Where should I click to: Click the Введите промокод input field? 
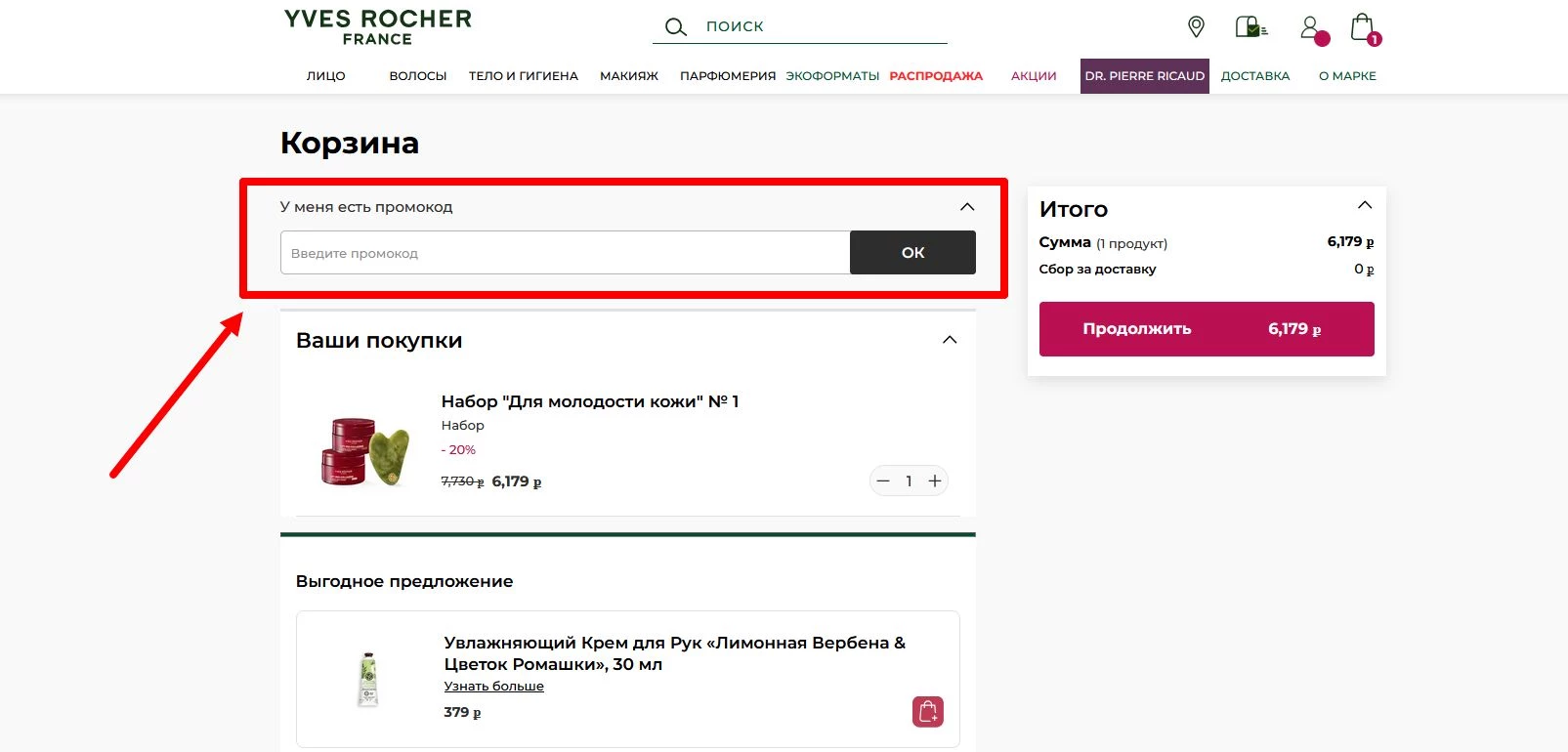[x=565, y=253]
